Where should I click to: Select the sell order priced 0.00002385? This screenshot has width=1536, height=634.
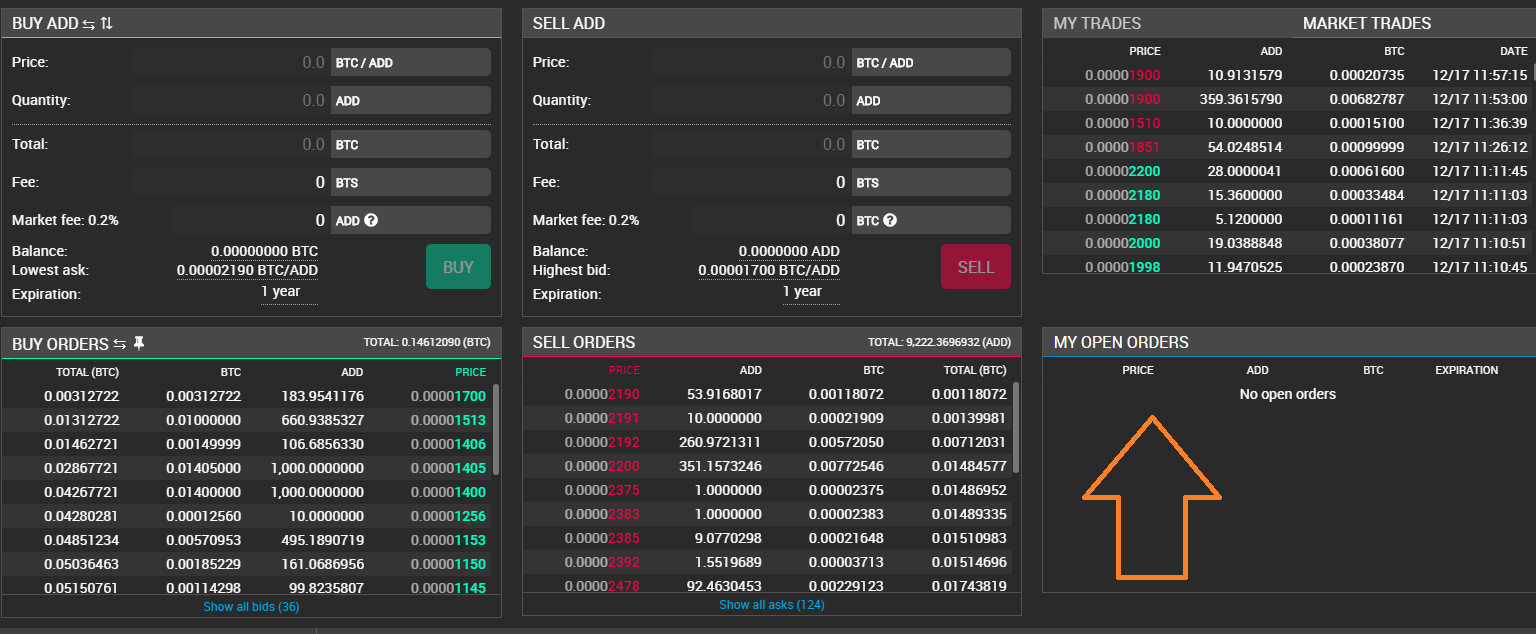coord(768,538)
